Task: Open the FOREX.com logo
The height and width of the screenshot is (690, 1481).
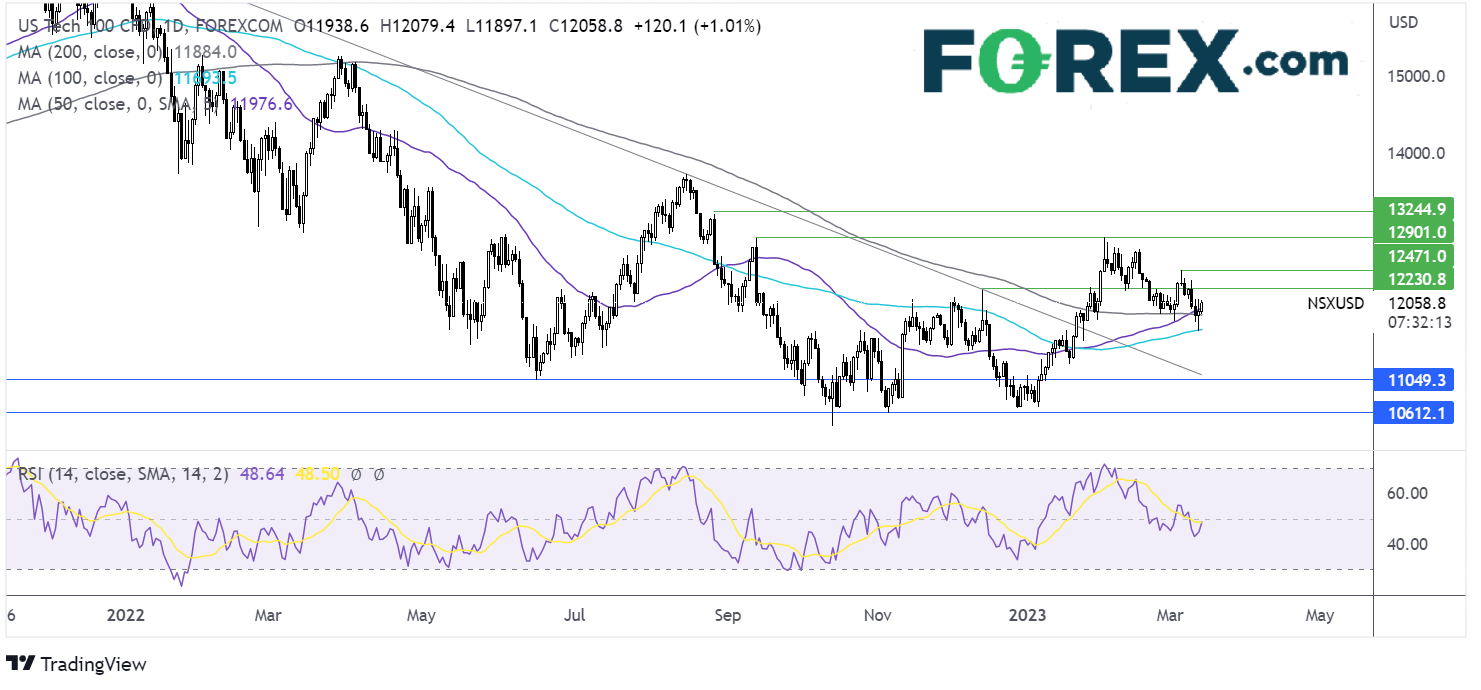Action: pos(1135,60)
